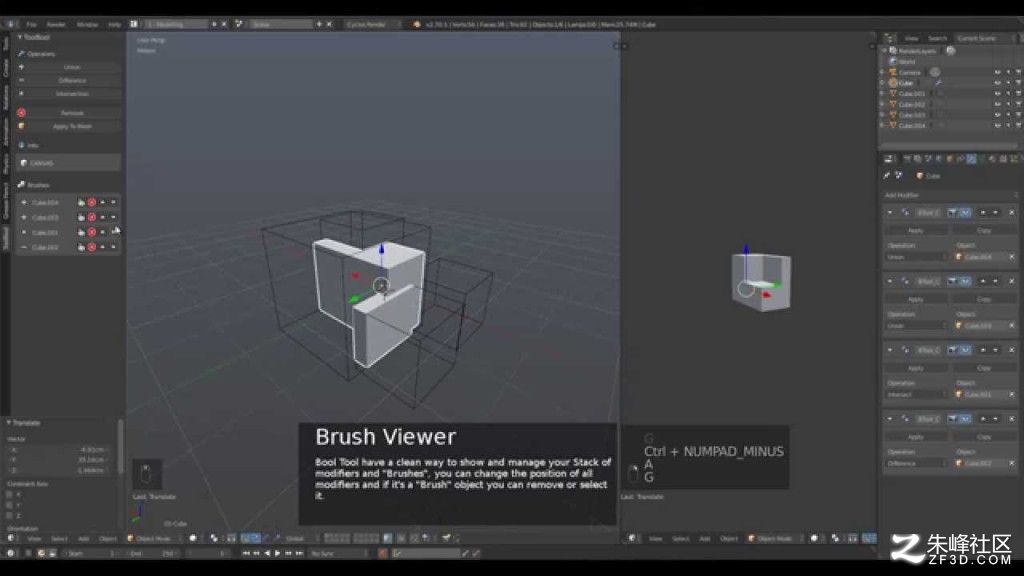Select the Cube.004 brush object icon
1024x576 pixels.
[81, 202]
